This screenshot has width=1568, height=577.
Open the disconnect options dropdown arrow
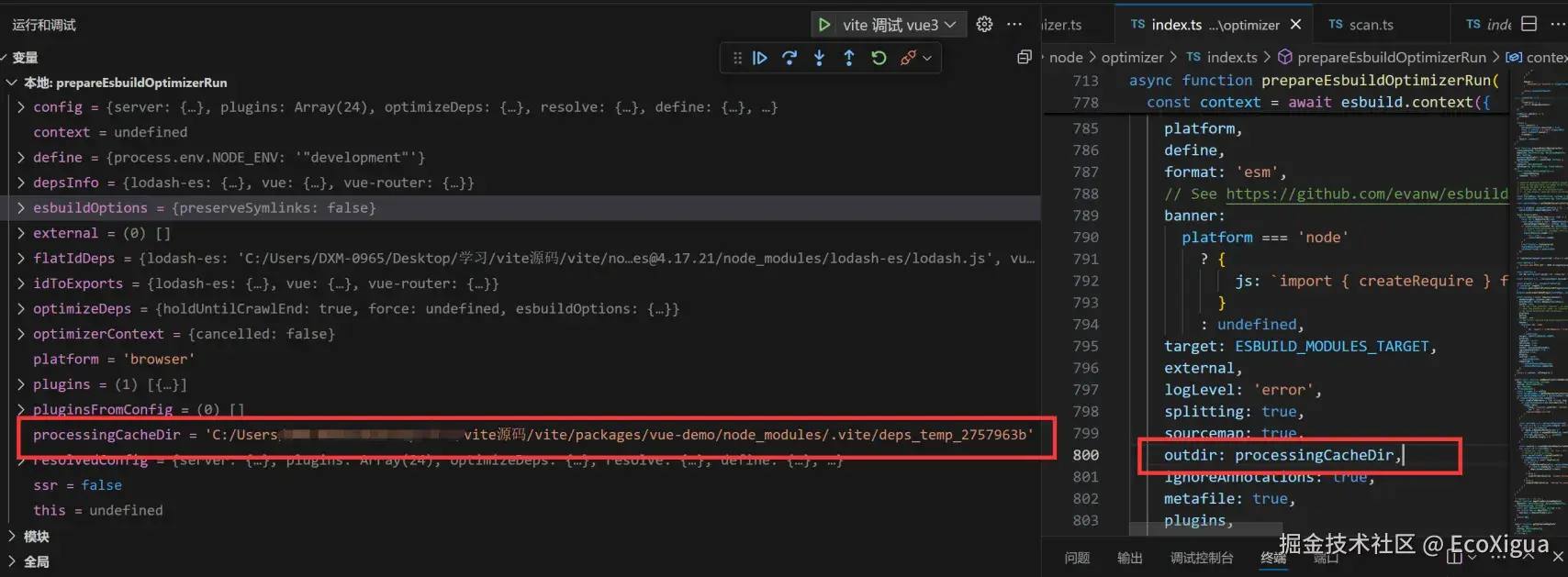click(x=927, y=58)
